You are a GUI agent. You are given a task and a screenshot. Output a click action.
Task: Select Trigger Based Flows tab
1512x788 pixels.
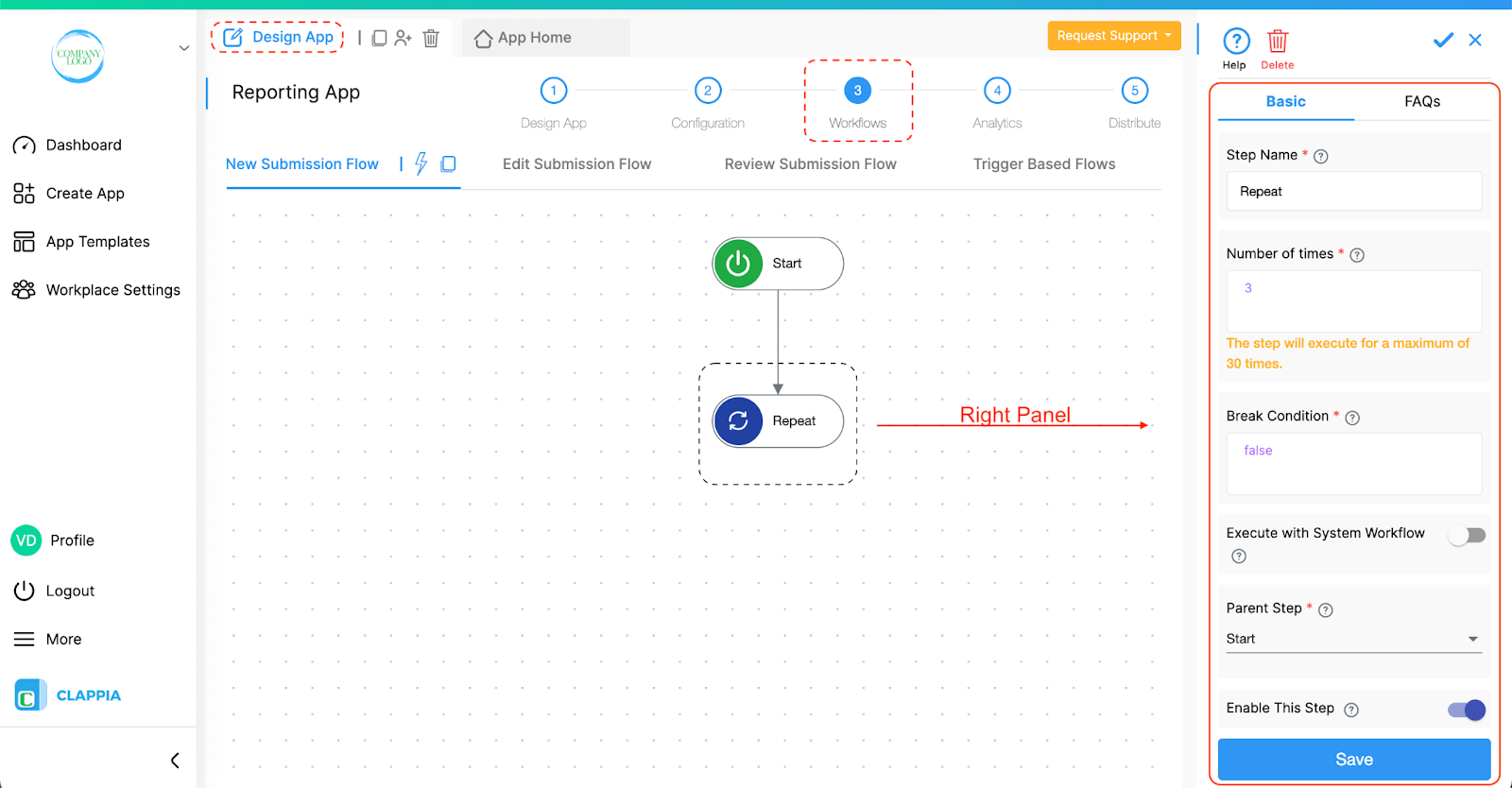(1044, 164)
